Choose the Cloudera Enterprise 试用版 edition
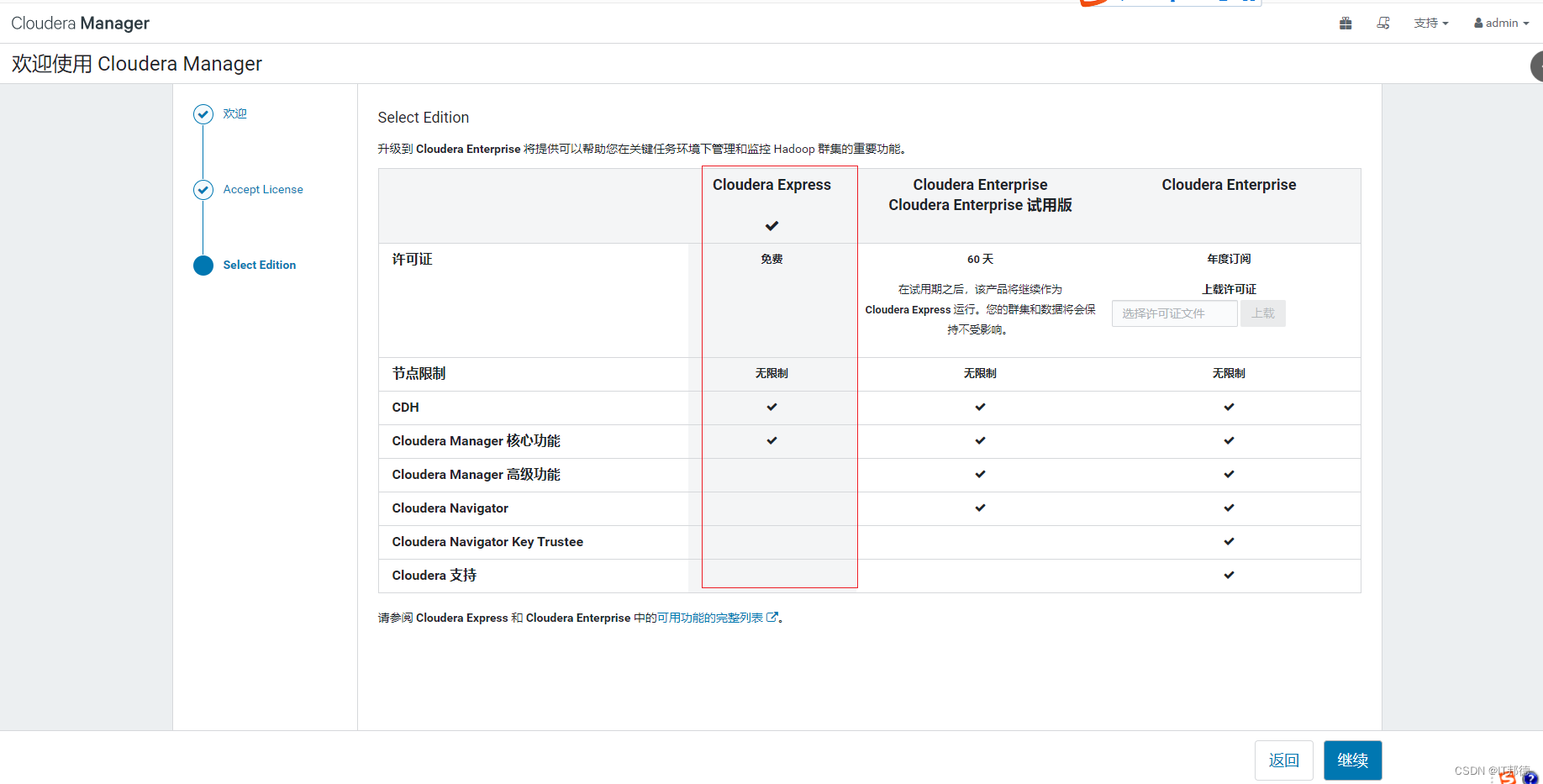Viewport: 1543px width, 784px height. coord(980,195)
